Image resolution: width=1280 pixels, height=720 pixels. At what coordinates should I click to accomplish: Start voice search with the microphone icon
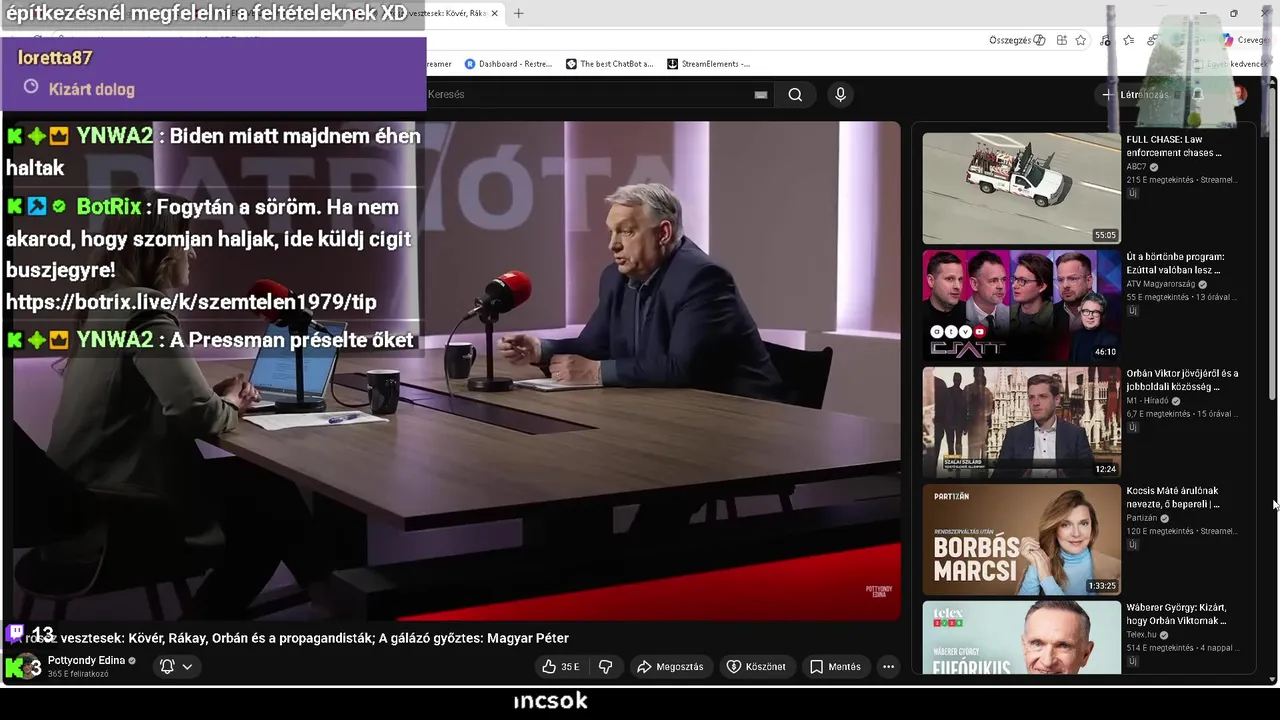[840, 95]
